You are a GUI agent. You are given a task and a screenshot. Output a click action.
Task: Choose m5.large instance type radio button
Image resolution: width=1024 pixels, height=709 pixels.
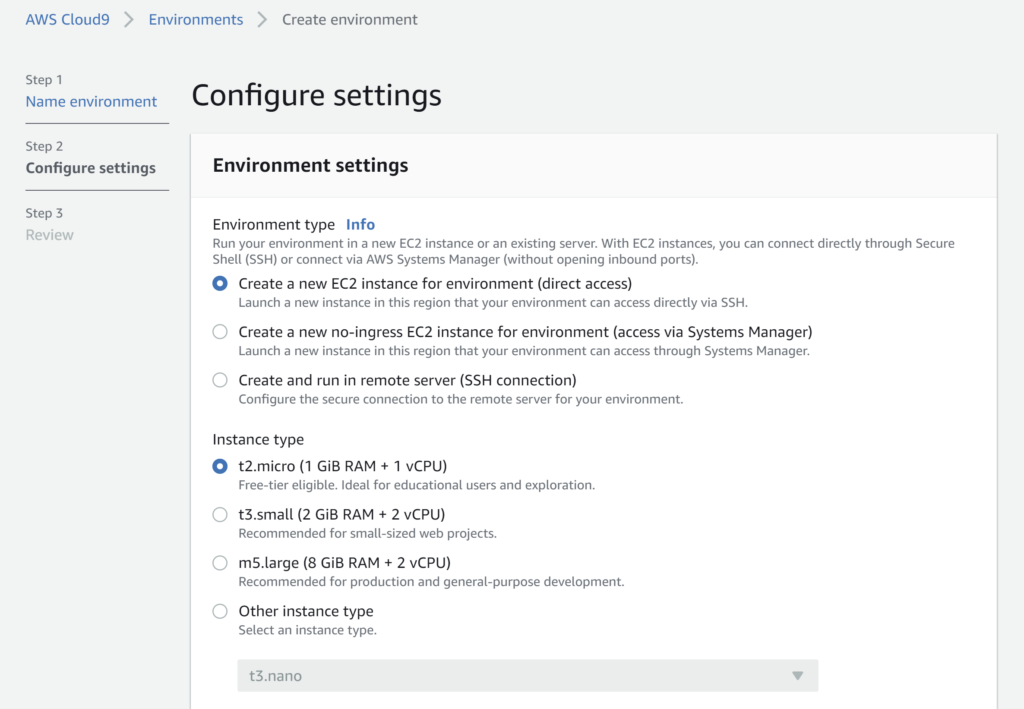pyautogui.click(x=220, y=563)
